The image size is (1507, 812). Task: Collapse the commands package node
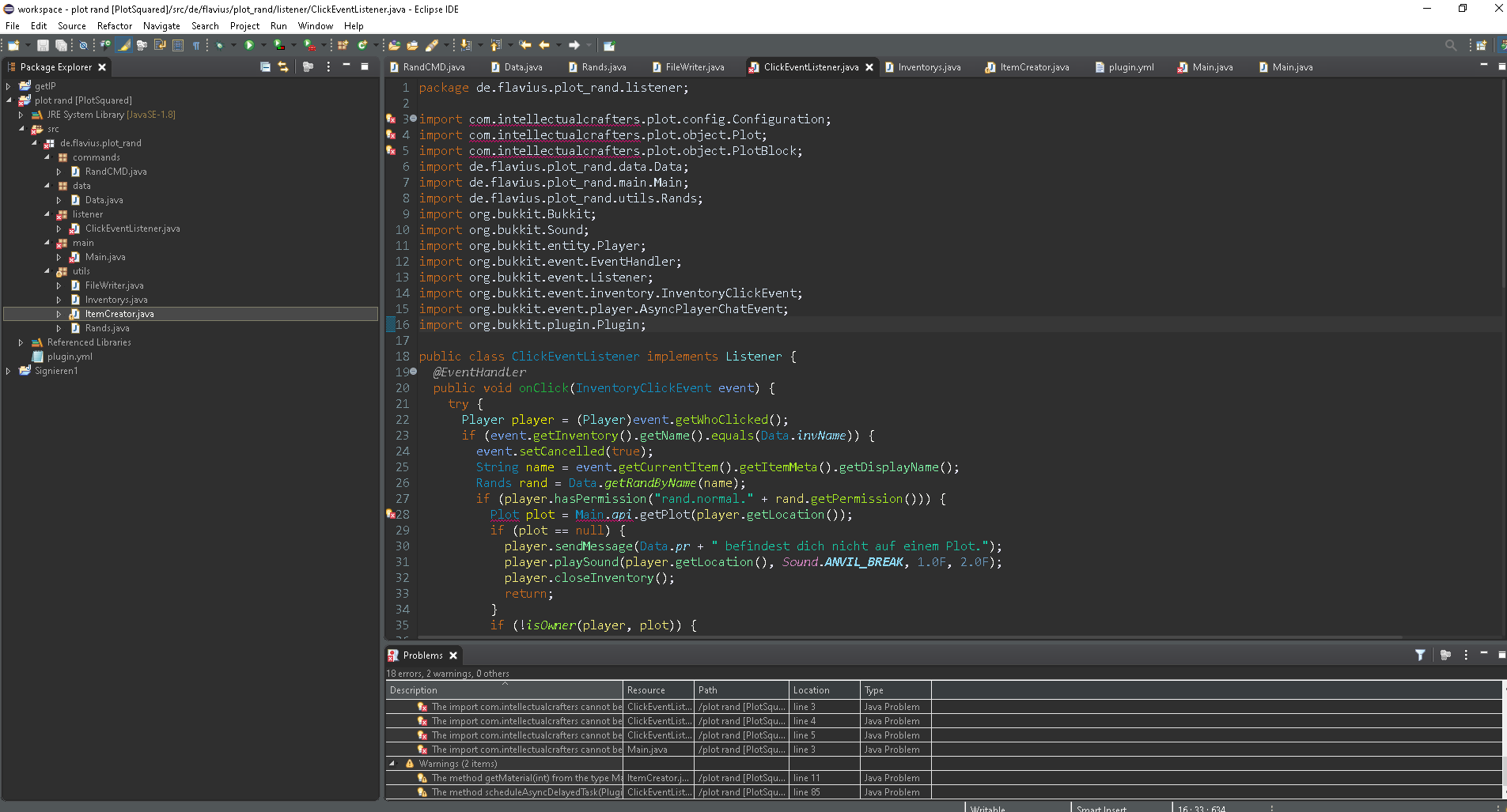[47, 157]
